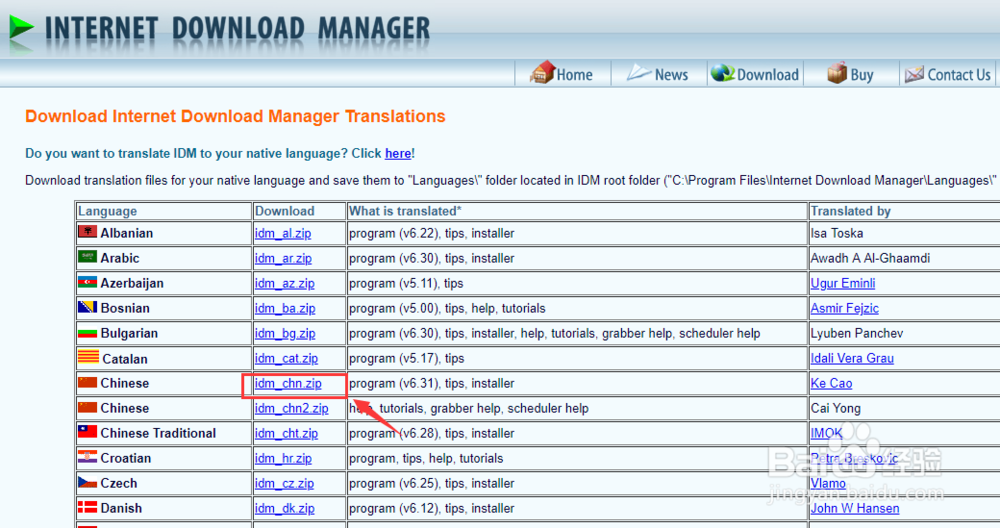Screen dimensions: 1000x528
Task: Click the Internet Download Manager banner title
Action: coord(237,29)
